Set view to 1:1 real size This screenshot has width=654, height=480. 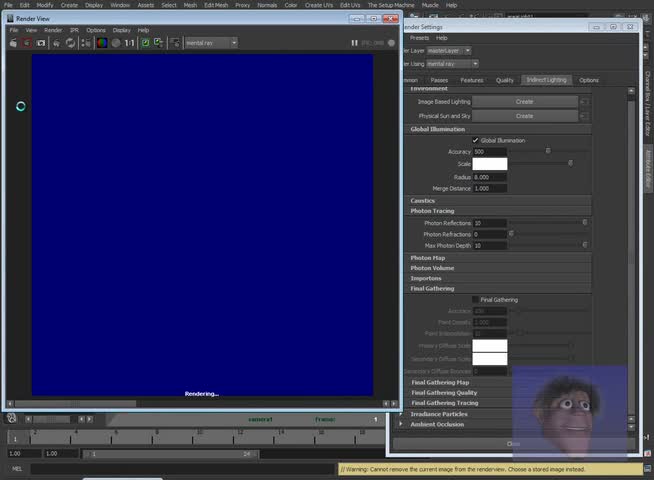[x=130, y=43]
